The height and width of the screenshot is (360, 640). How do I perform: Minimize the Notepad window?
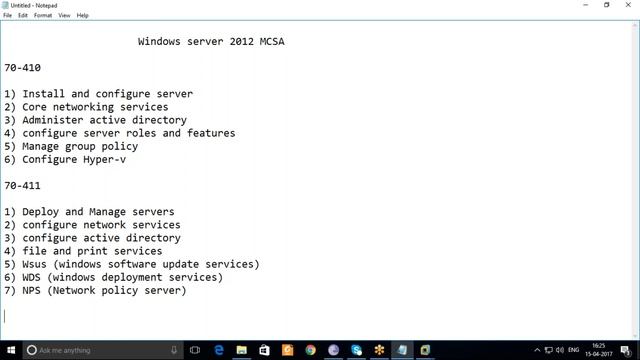pyautogui.click(x=586, y=5)
